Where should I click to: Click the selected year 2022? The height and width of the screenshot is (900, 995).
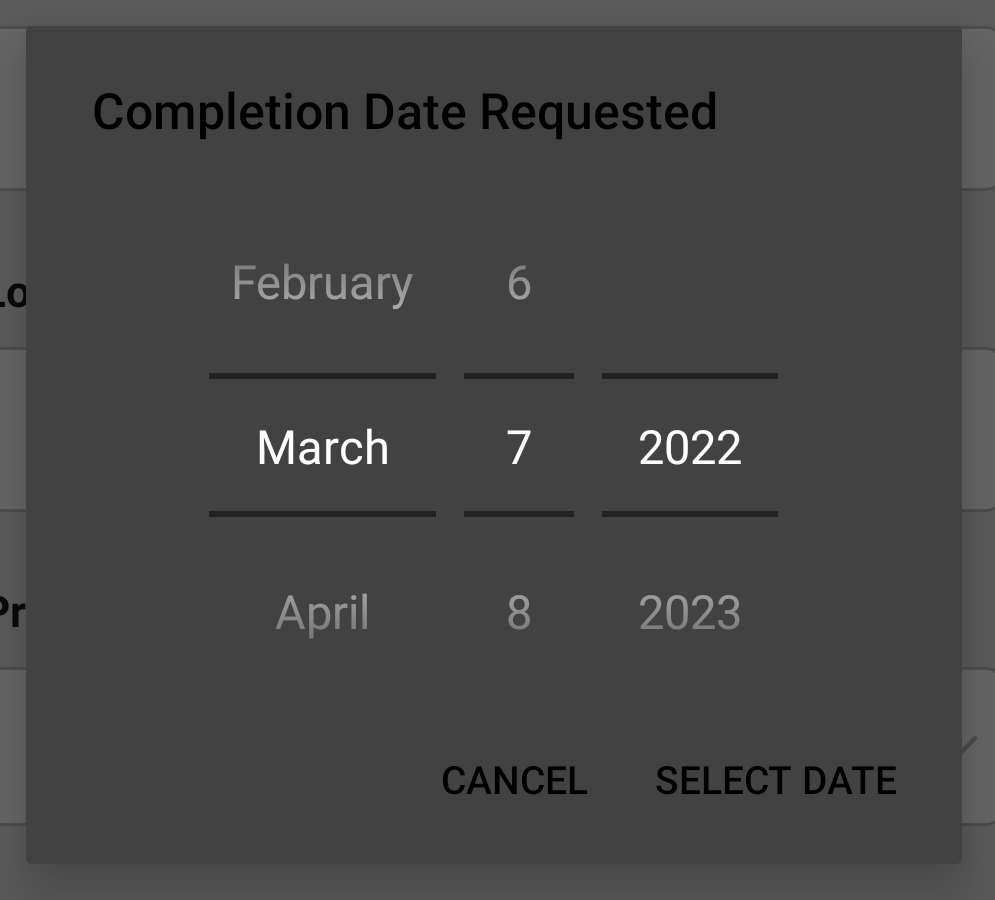pyautogui.click(x=690, y=447)
